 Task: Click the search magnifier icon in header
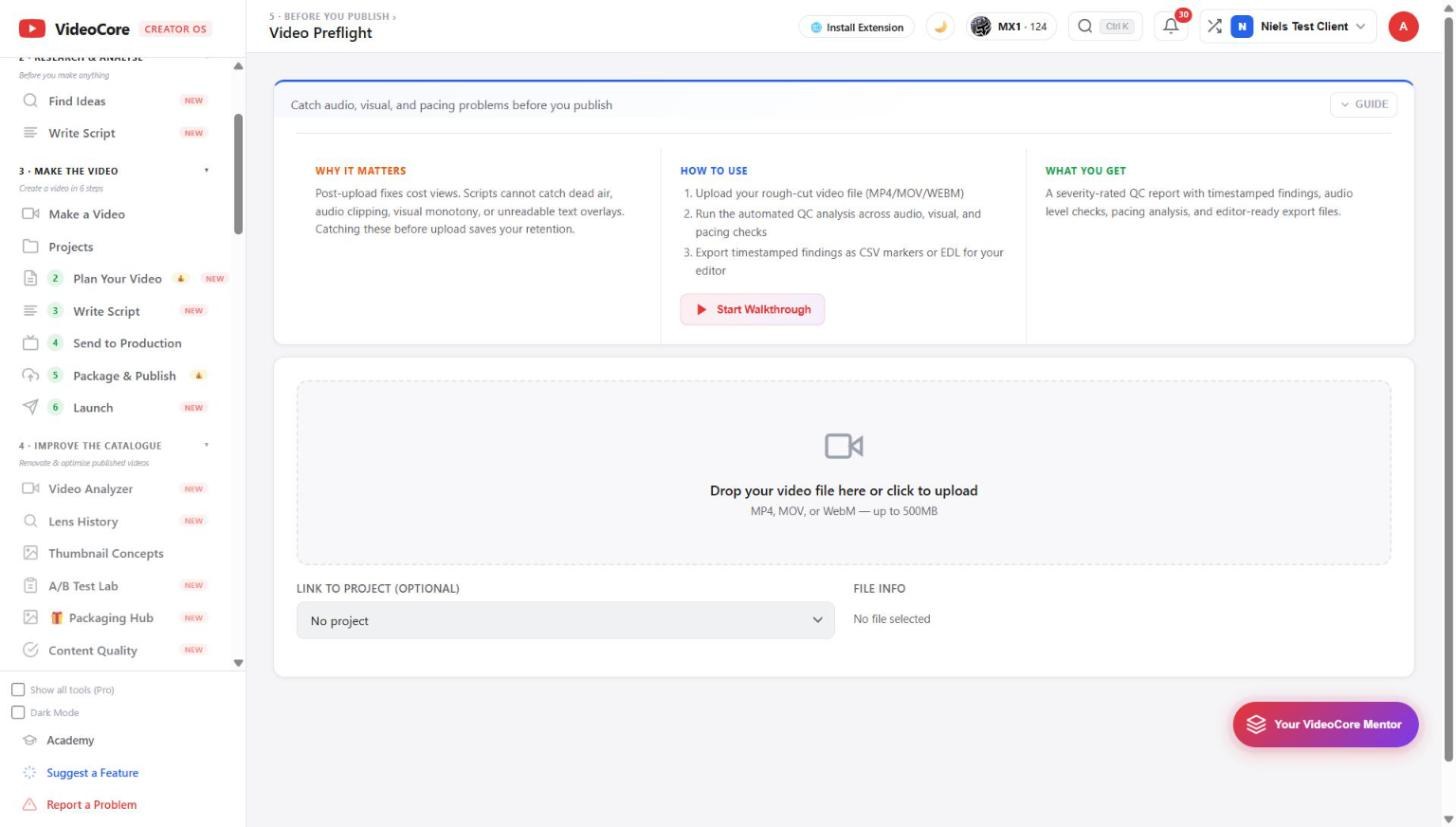click(1084, 27)
